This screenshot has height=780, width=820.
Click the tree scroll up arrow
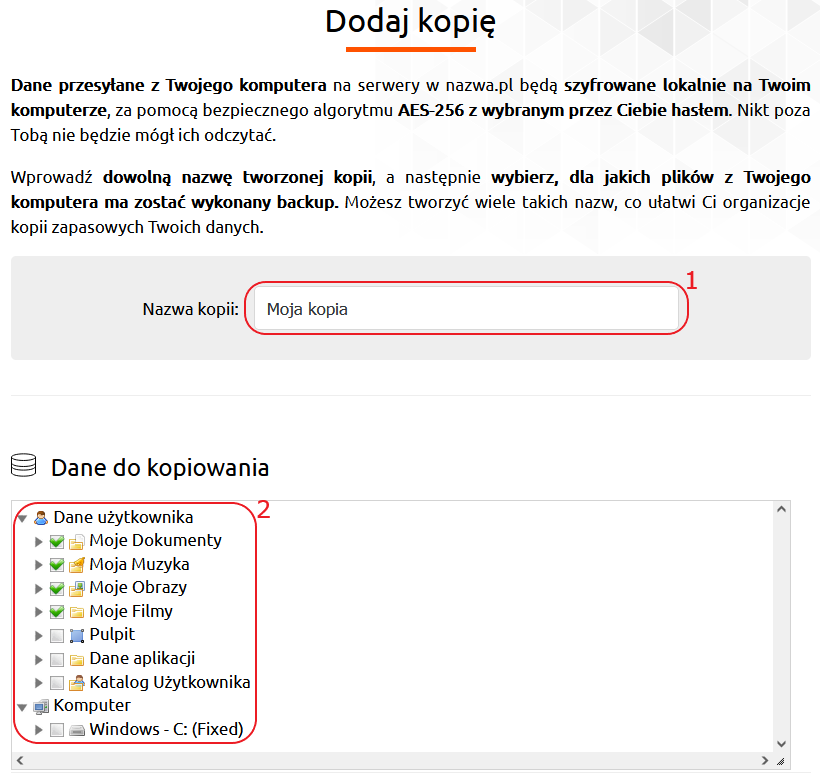[781, 509]
